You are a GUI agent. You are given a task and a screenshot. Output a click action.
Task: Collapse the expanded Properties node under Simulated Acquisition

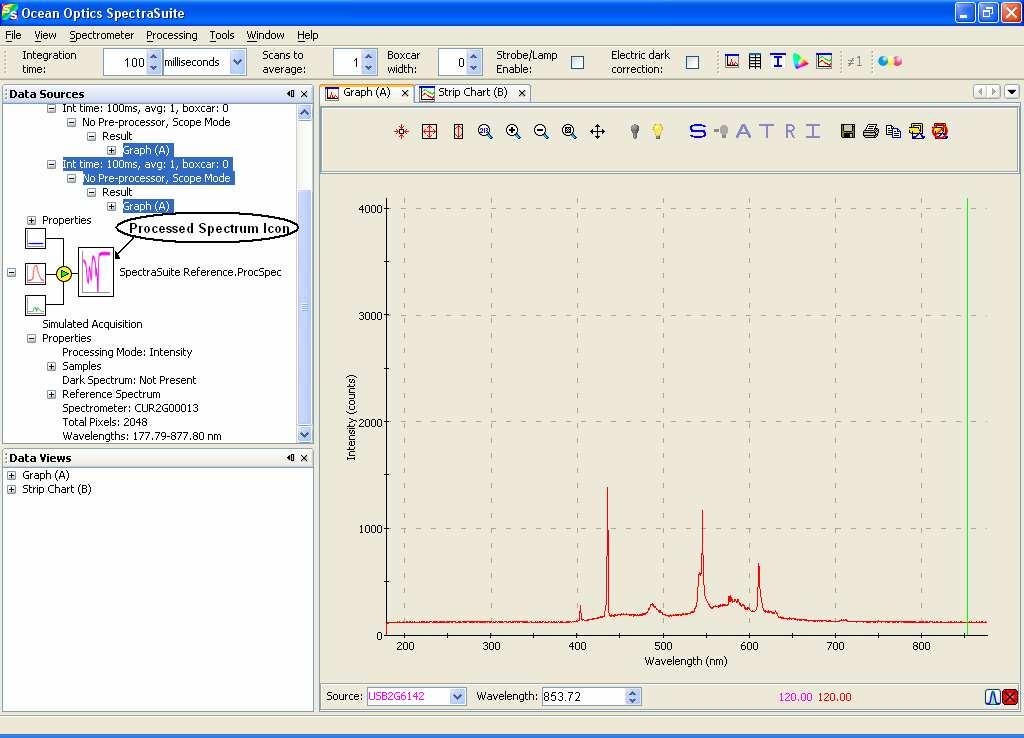[x=31, y=338]
